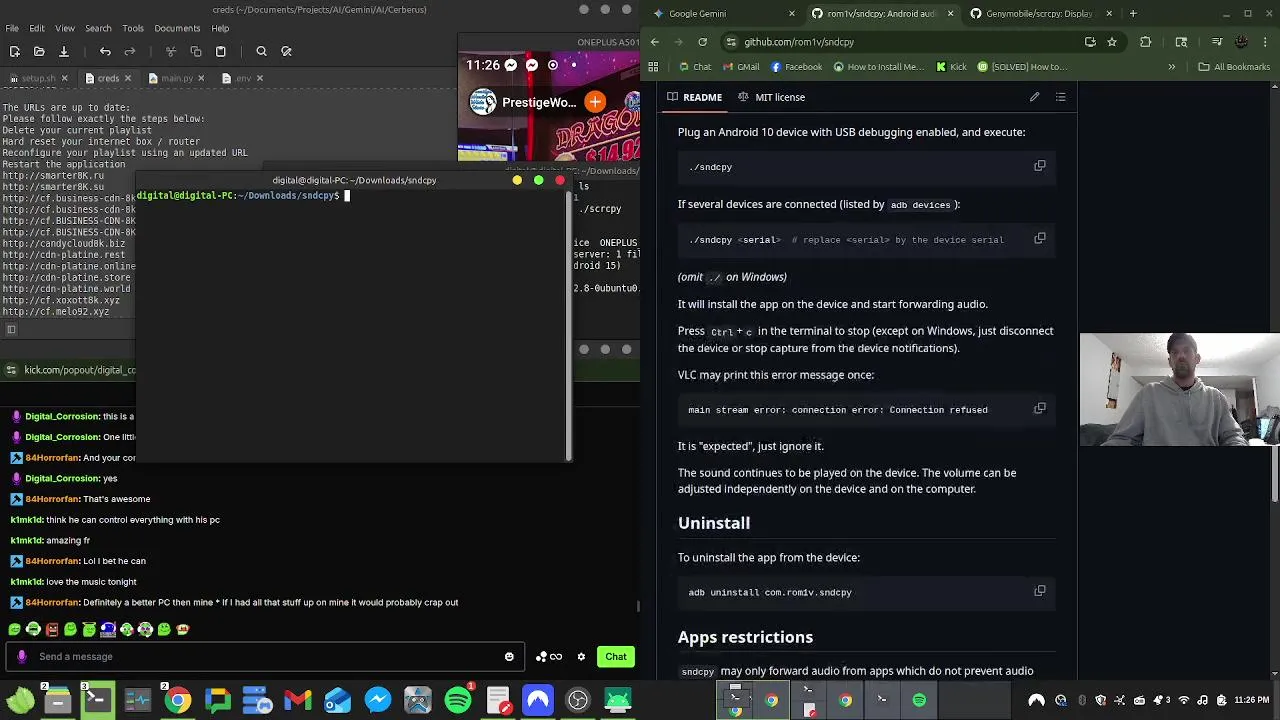Open the GMail bookmark
Image resolution: width=1280 pixels, height=720 pixels.
click(x=741, y=67)
